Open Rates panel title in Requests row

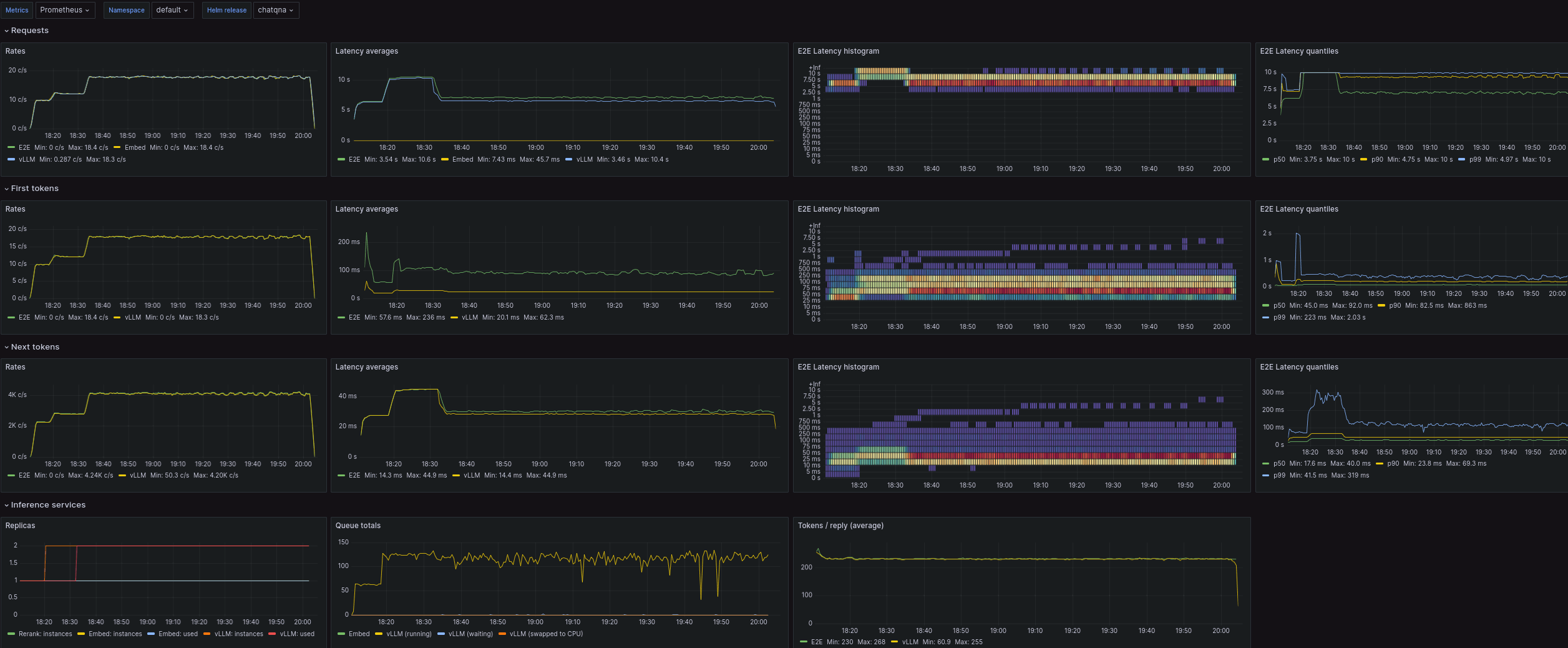tap(16, 51)
